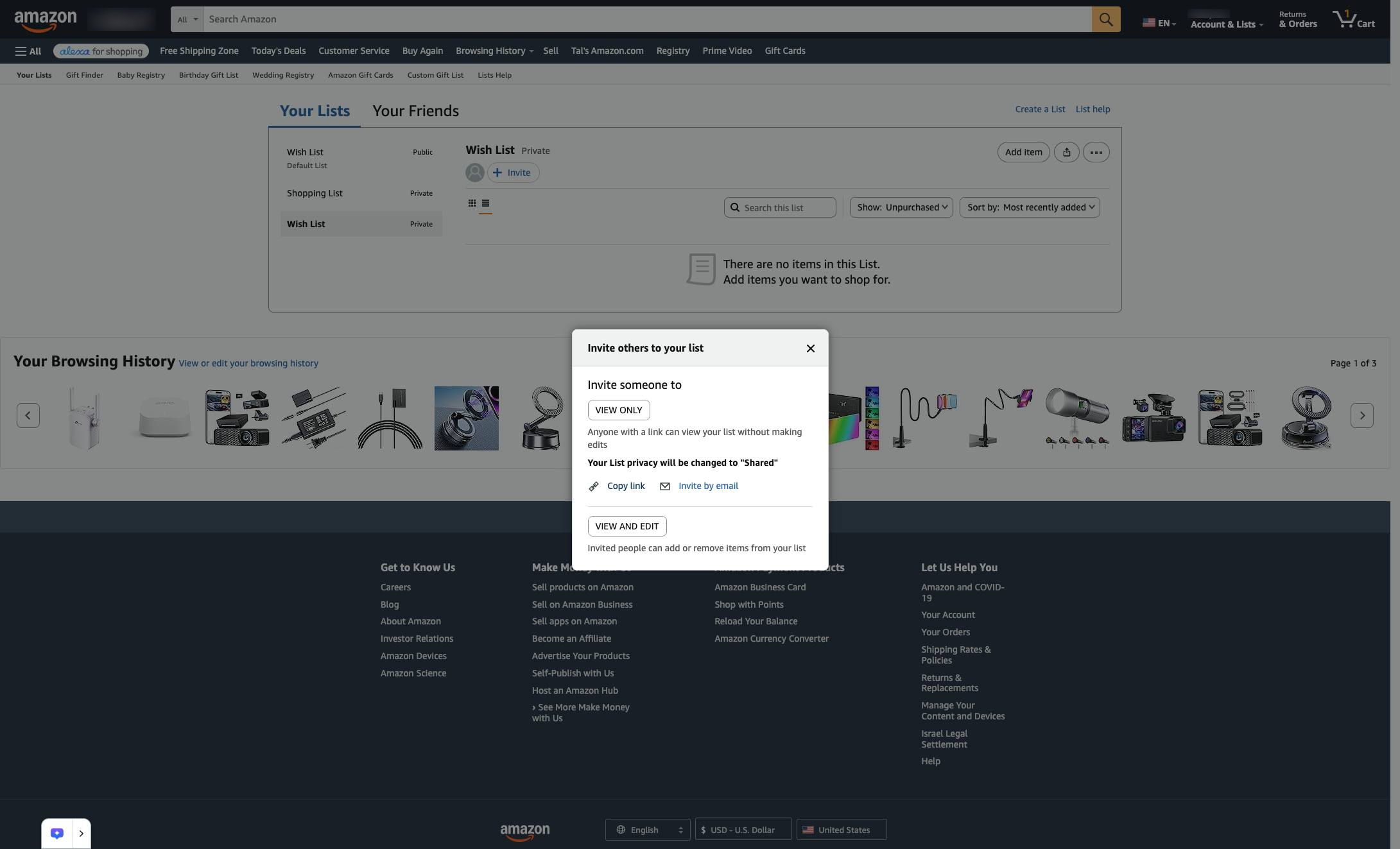Open the EN language selector
1400x849 pixels.
(1159, 23)
